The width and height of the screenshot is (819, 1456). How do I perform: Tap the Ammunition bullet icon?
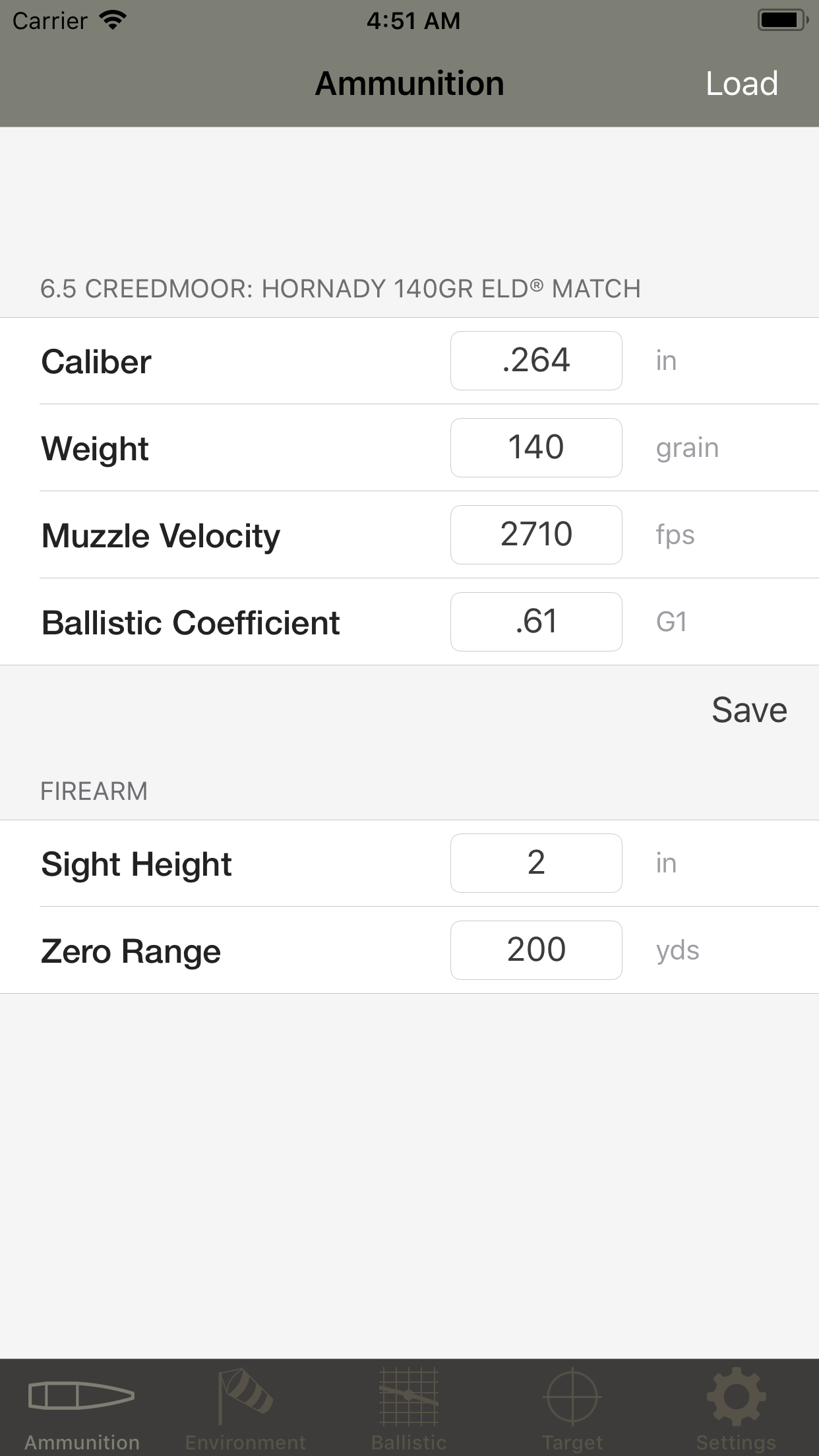pyautogui.click(x=81, y=1395)
